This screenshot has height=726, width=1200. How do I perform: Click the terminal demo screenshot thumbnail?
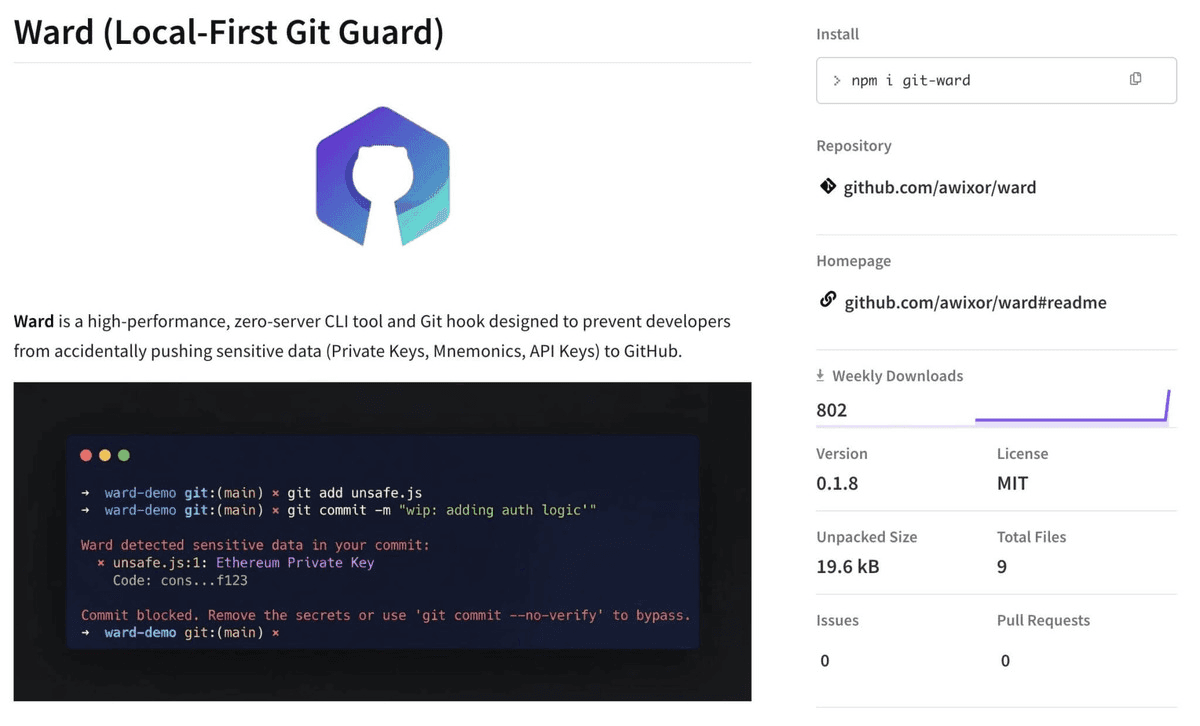click(x=382, y=540)
